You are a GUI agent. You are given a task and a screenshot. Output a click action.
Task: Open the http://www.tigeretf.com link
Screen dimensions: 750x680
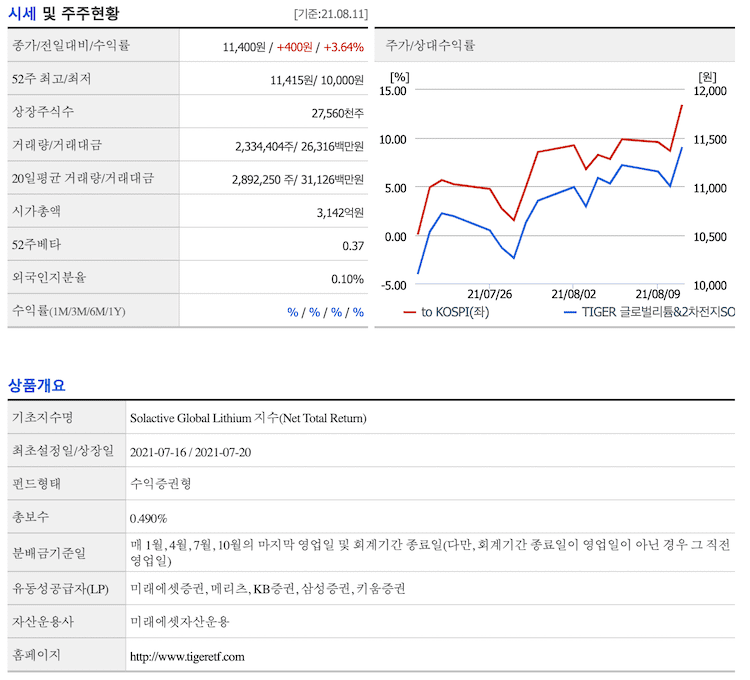187,657
